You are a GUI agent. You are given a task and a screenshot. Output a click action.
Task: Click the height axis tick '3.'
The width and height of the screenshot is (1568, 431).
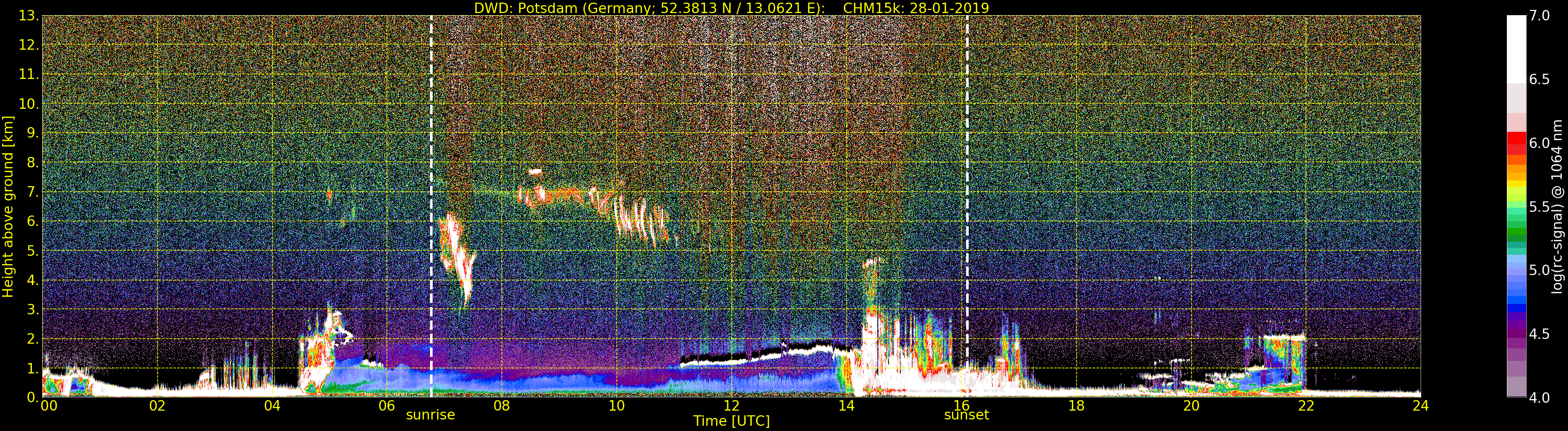coord(32,310)
